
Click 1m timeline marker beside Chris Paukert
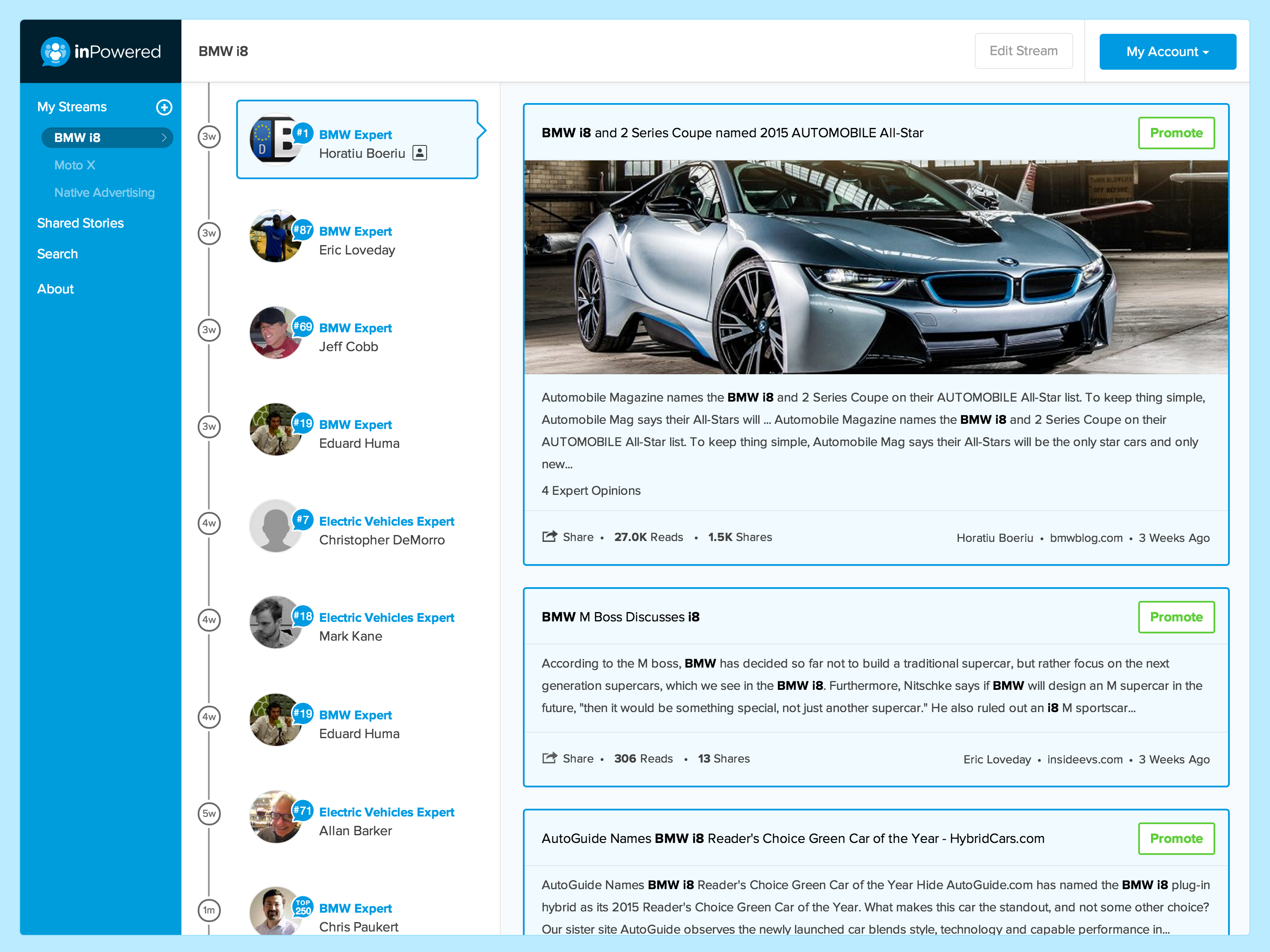pos(209,910)
